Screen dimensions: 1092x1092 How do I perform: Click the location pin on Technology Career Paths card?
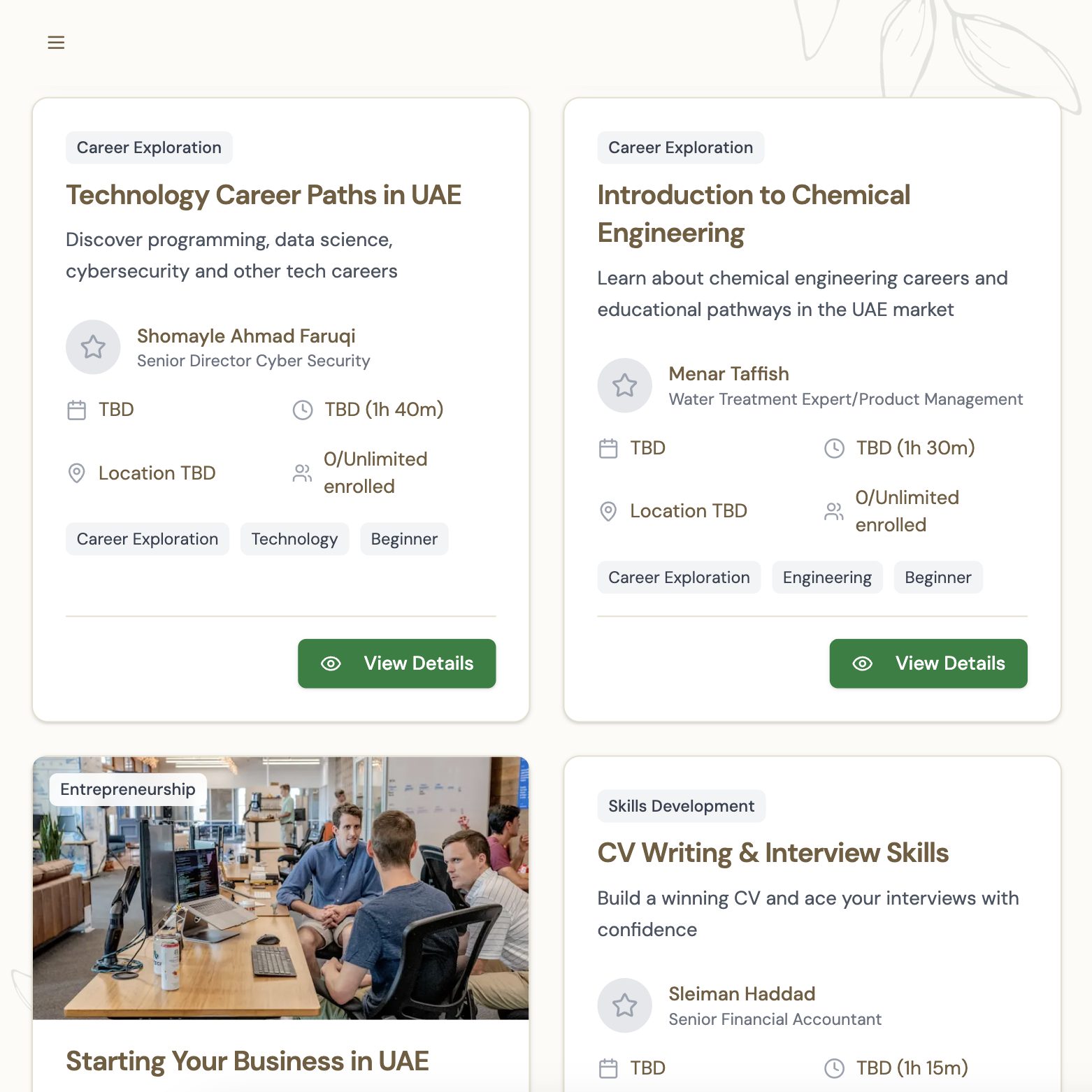click(x=77, y=473)
